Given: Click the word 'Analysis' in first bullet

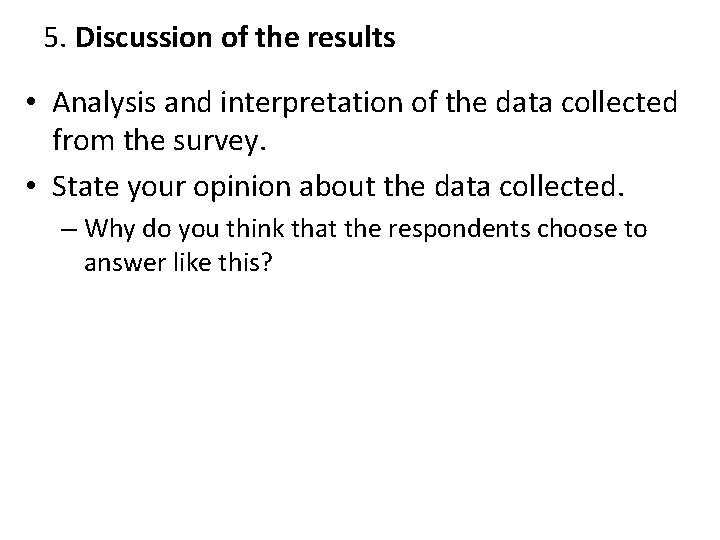Looking at the screenshot, I should [104, 103].
